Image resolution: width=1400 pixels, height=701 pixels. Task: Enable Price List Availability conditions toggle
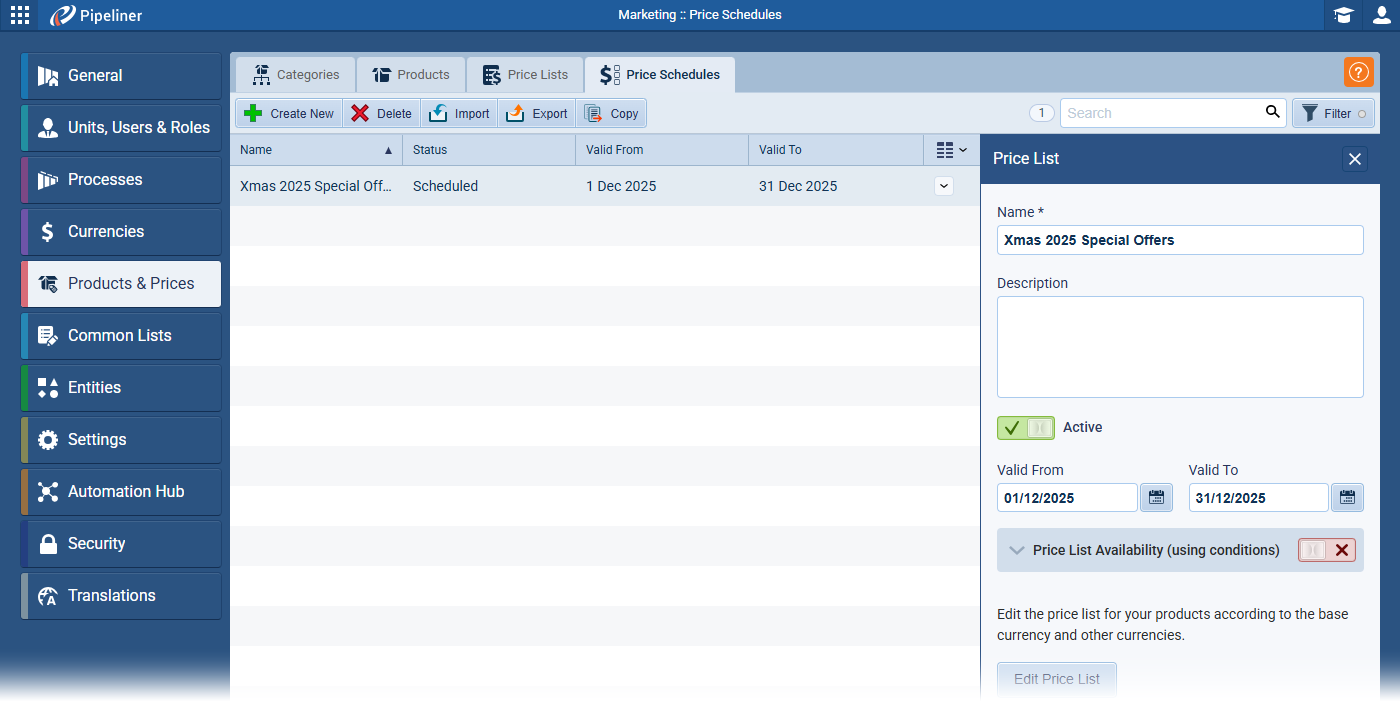pyautogui.click(x=1326, y=550)
